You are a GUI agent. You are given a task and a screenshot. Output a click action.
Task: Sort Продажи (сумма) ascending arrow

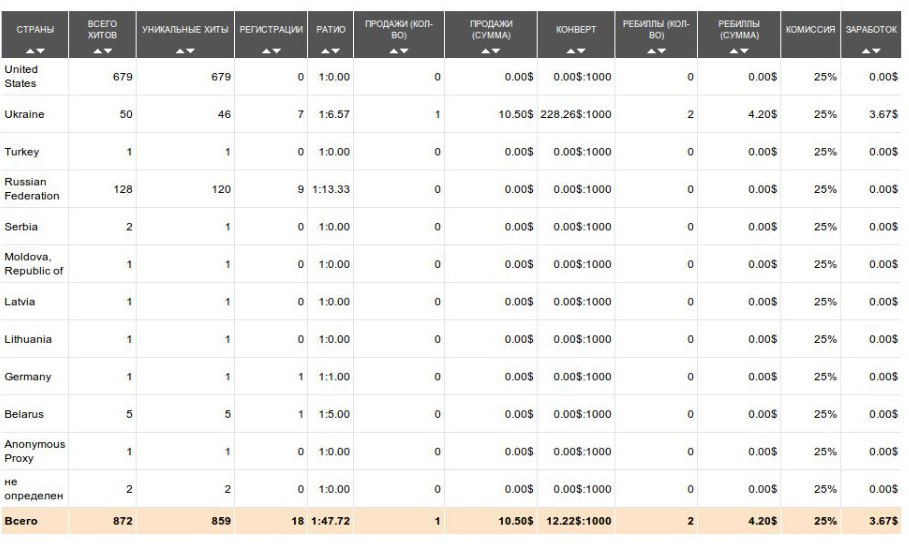486,50
